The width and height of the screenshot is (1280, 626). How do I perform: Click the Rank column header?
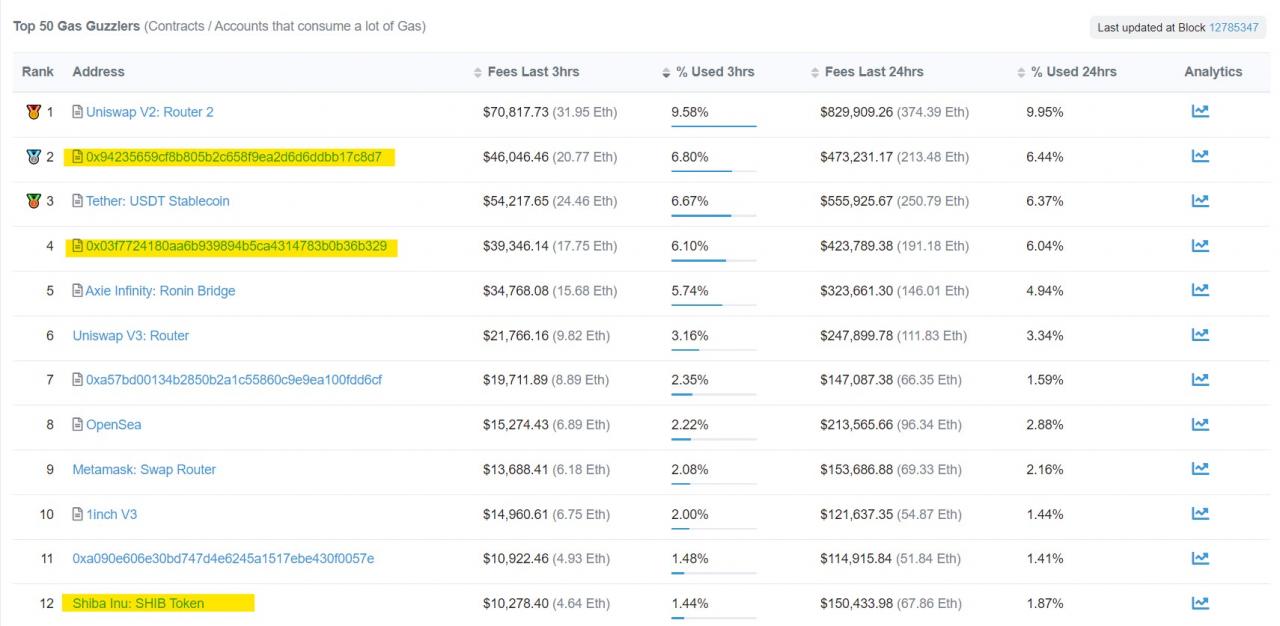[38, 72]
